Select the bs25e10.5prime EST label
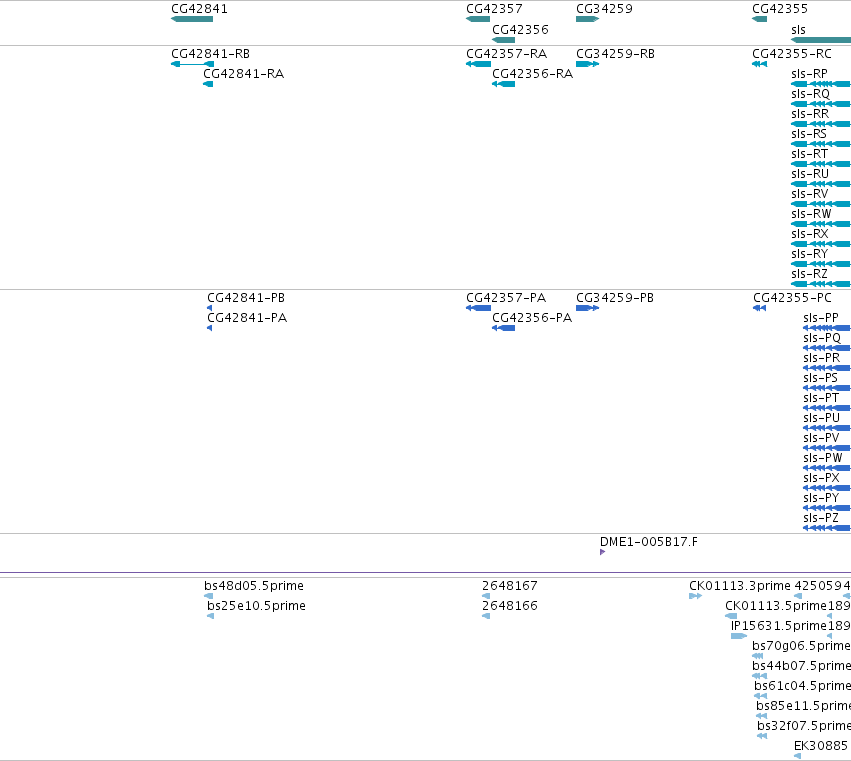The image size is (851, 761). tap(256, 606)
